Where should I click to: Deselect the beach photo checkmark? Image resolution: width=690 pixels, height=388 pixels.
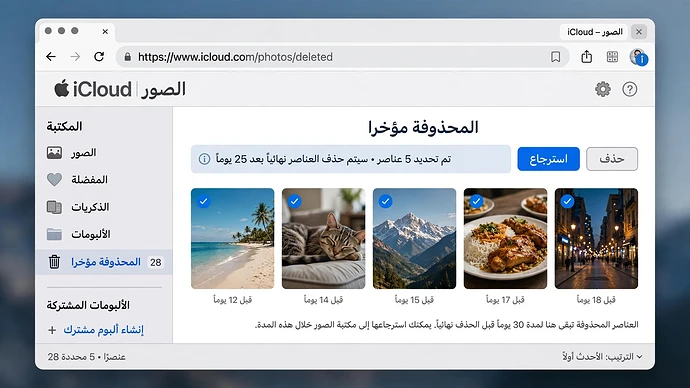[x=203, y=201]
